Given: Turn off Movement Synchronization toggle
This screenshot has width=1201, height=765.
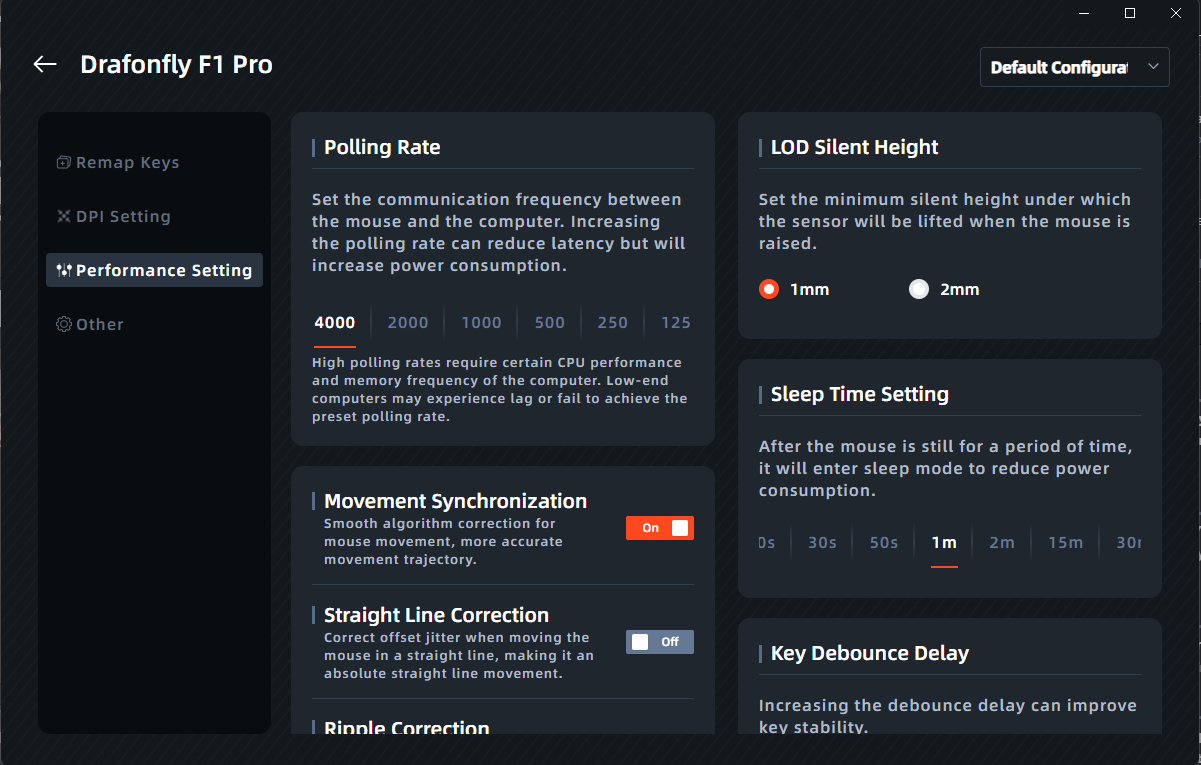Looking at the screenshot, I should point(659,528).
